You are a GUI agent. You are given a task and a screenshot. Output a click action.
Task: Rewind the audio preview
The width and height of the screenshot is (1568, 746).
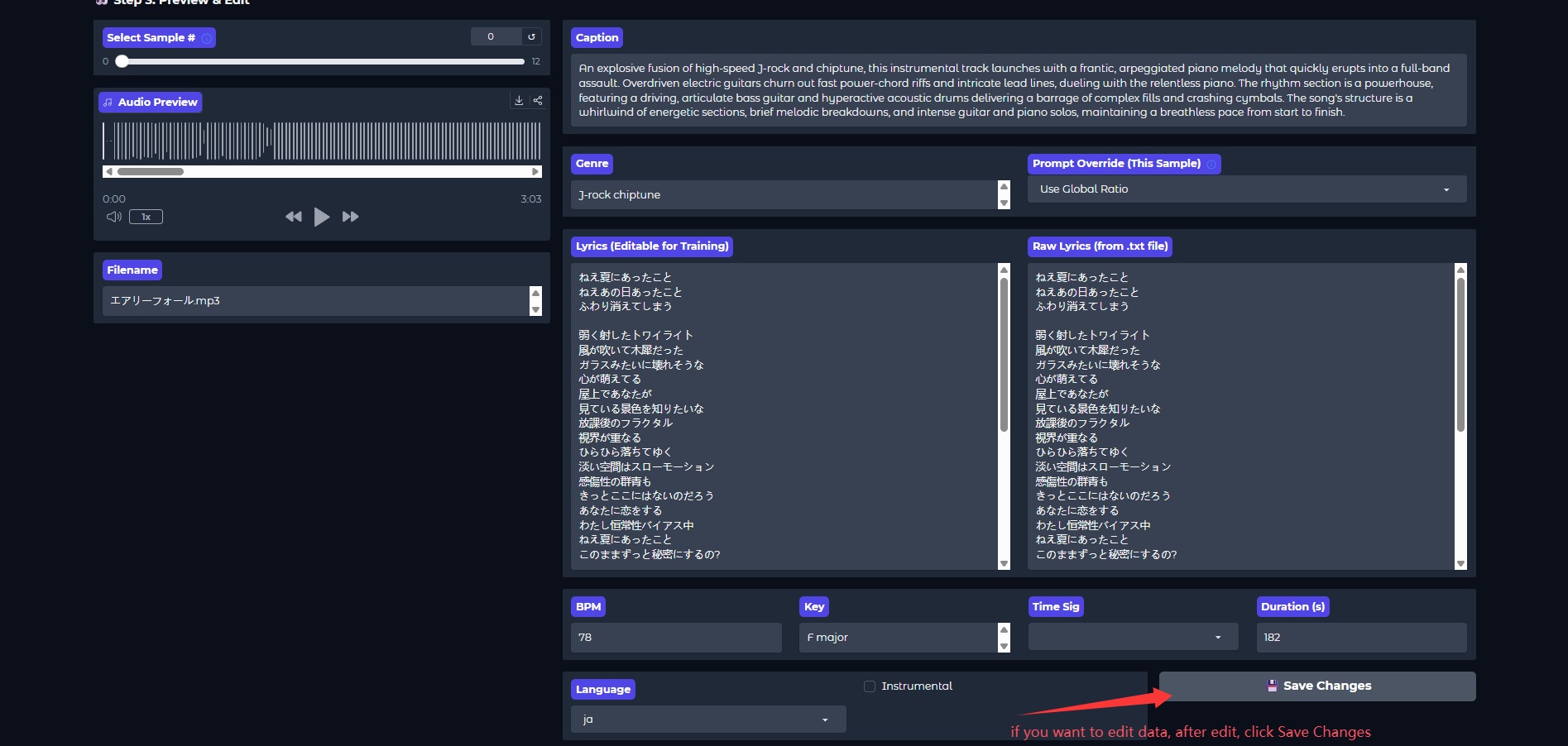click(294, 217)
